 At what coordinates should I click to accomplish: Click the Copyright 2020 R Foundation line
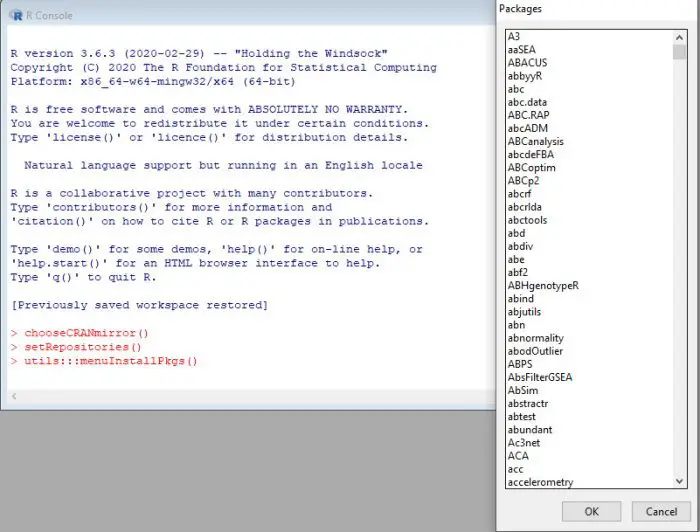224,67
